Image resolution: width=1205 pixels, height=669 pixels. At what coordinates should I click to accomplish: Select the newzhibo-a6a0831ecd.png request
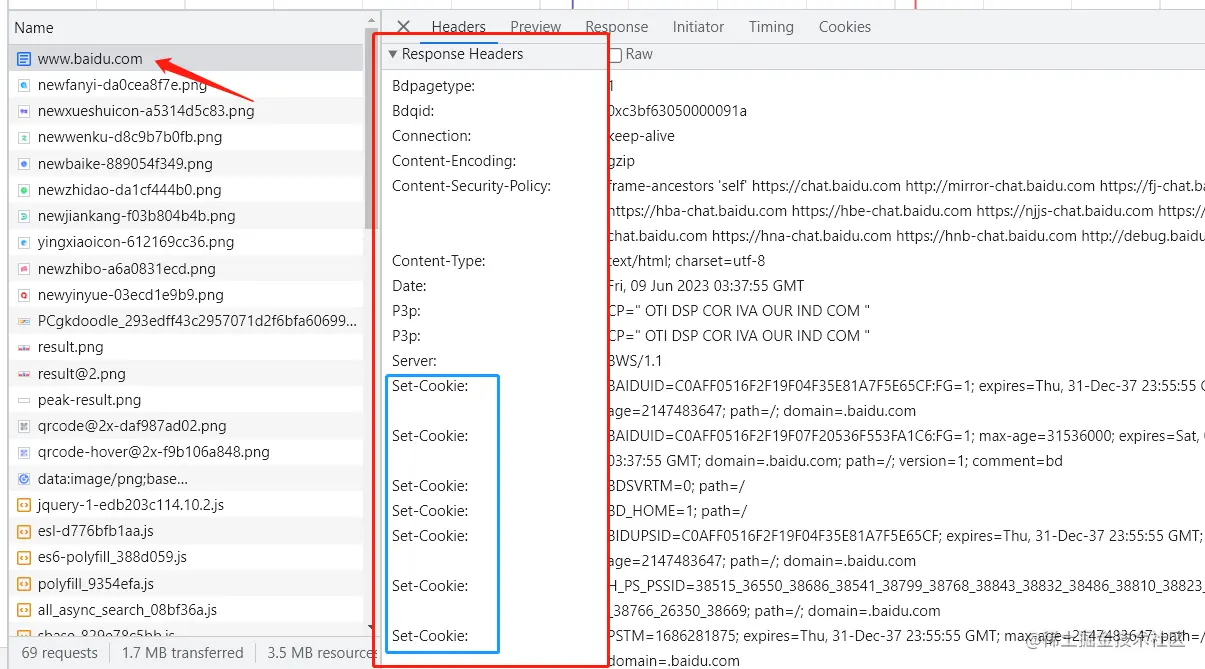[x=186, y=269]
